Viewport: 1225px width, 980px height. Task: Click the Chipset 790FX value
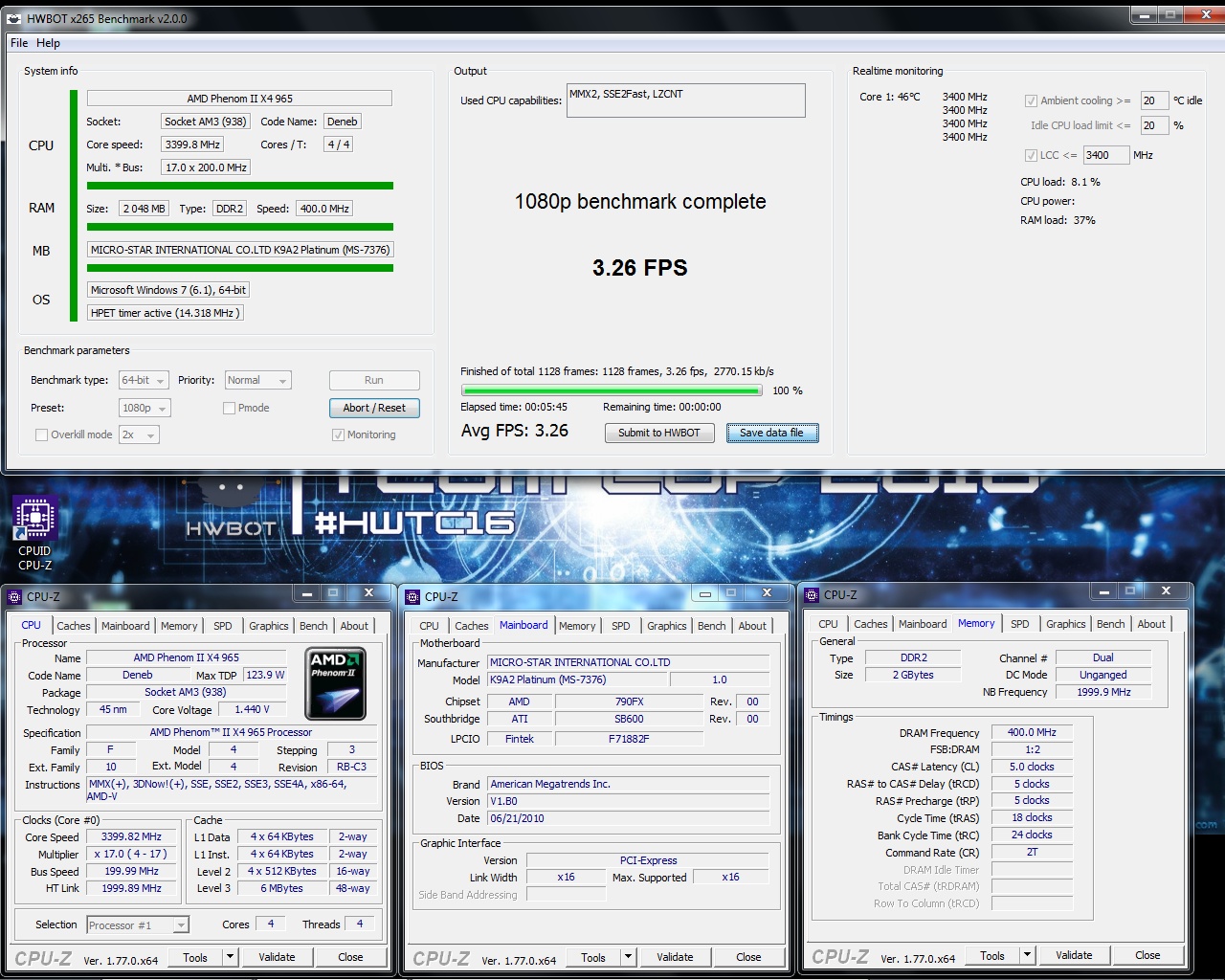point(629,702)
